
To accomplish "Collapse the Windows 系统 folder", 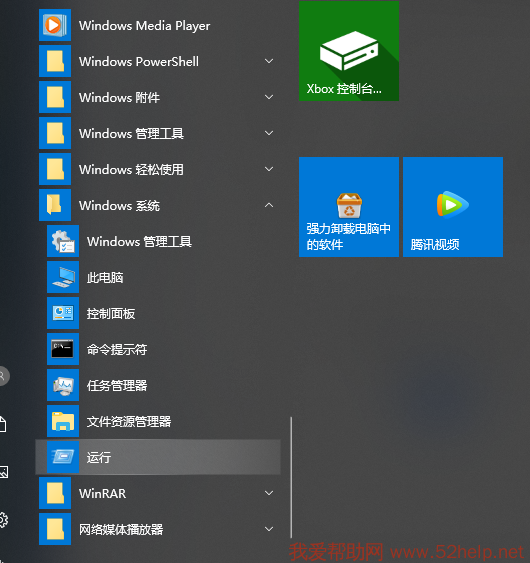I will [269, 205].
